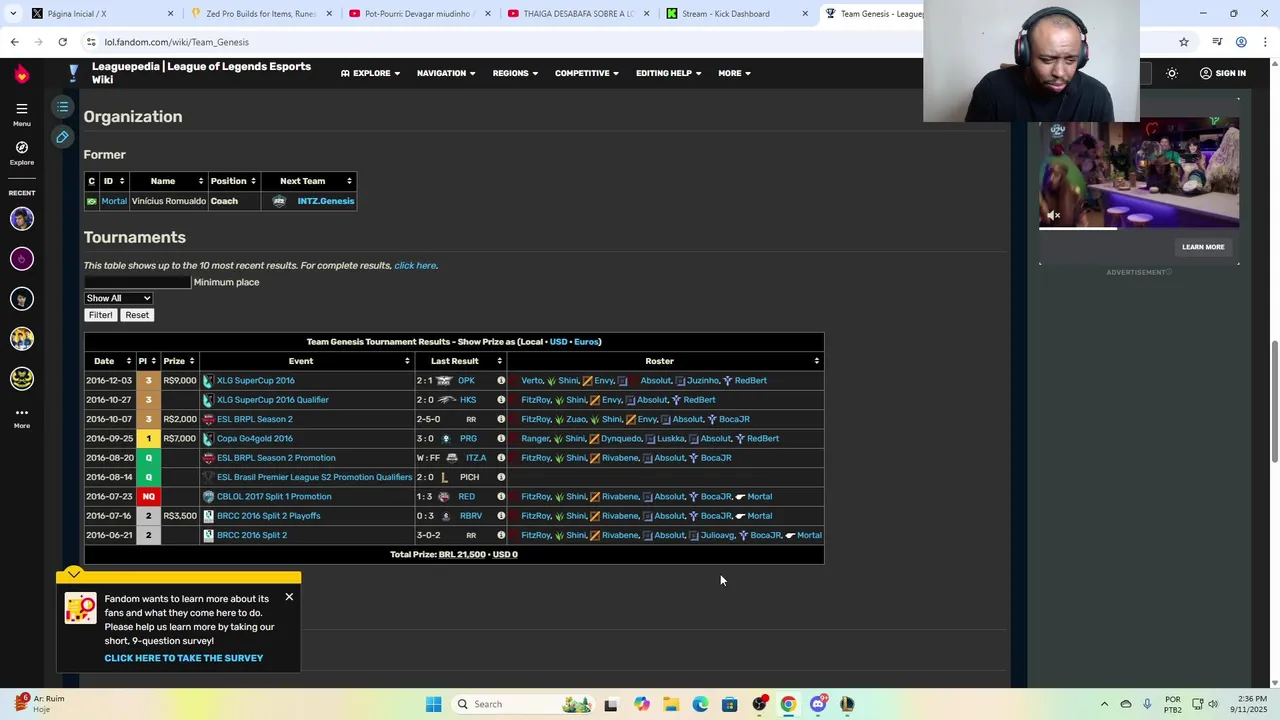
Task: Open the More dropdown in wiki navigation
Action: click(734, 73)
